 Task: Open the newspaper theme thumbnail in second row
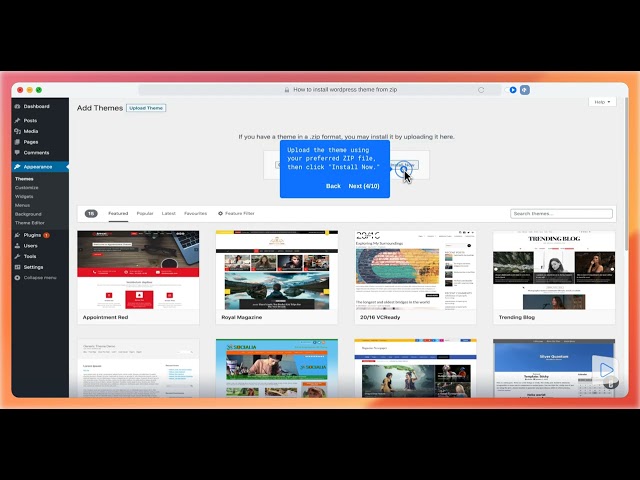415,368
